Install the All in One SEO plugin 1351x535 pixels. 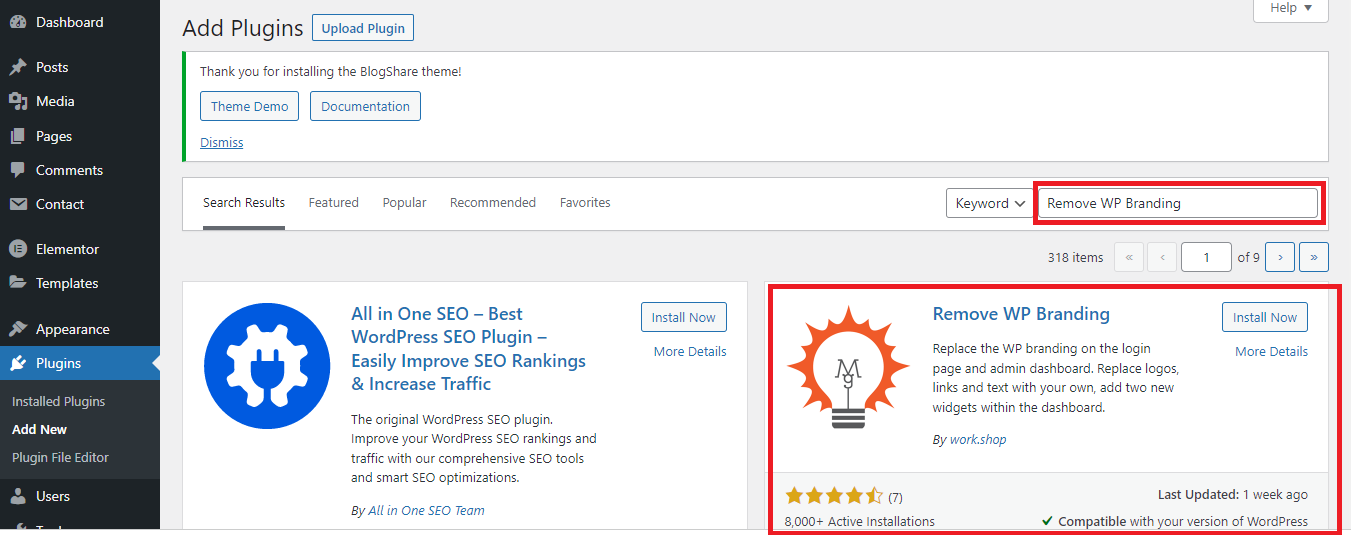point(684,317)
